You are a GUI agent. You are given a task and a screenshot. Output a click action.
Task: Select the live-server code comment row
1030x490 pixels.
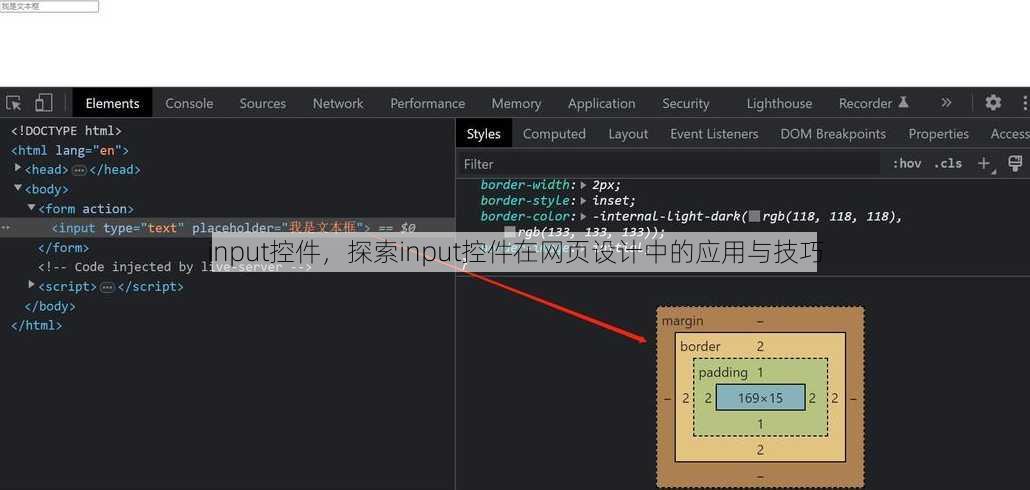(174, 267)
